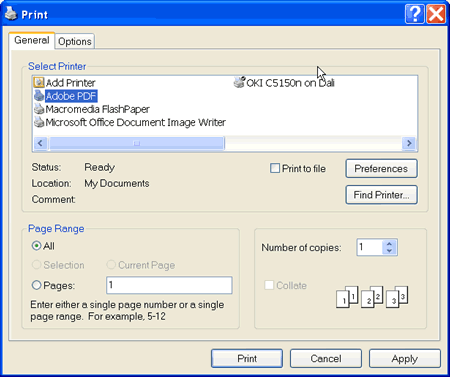This screenshot has height=377, width=450.
Task: Close the Print dialog
Action: point(436,14)
